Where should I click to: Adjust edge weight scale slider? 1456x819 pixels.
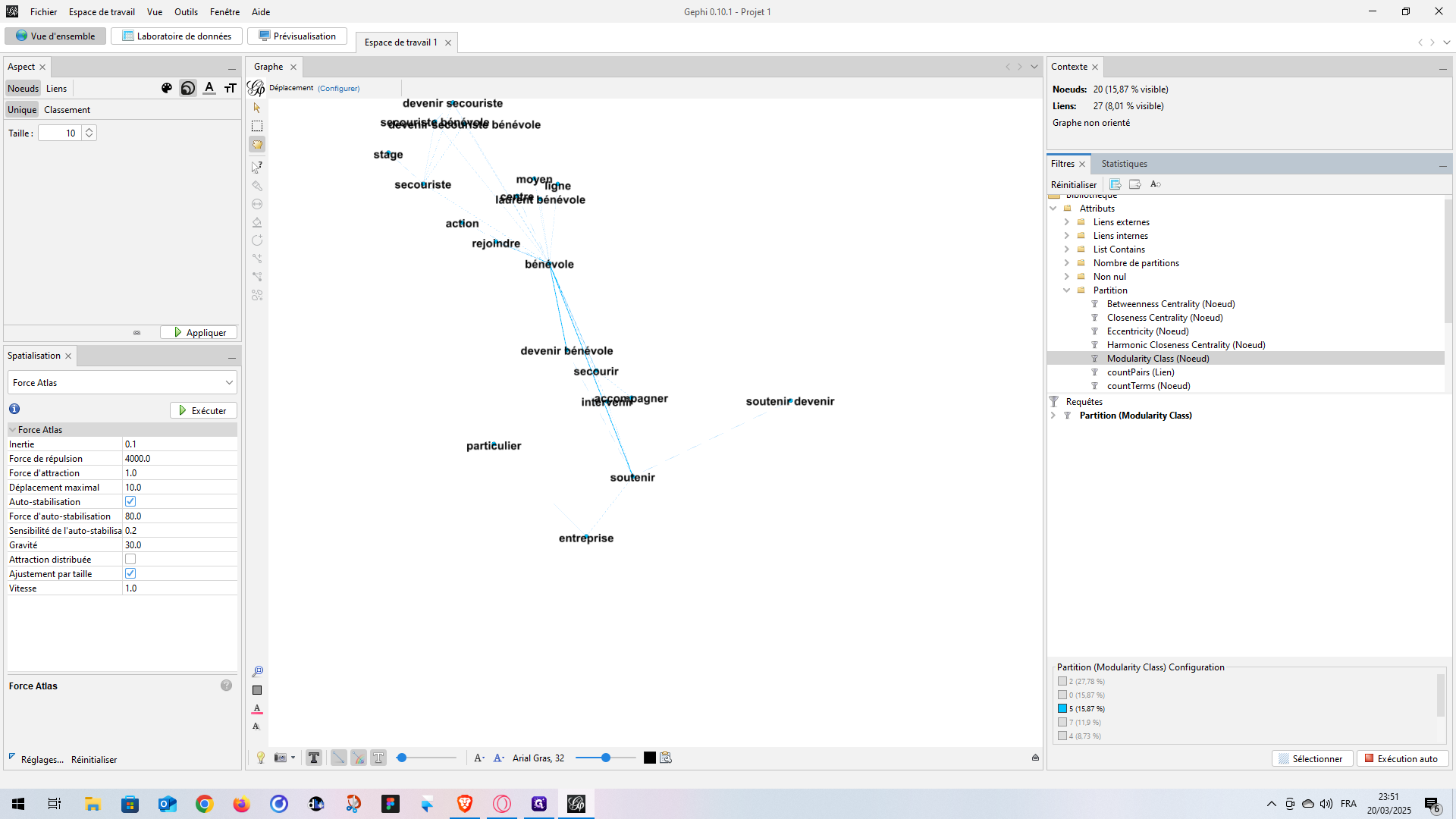[x=426, y=758]
